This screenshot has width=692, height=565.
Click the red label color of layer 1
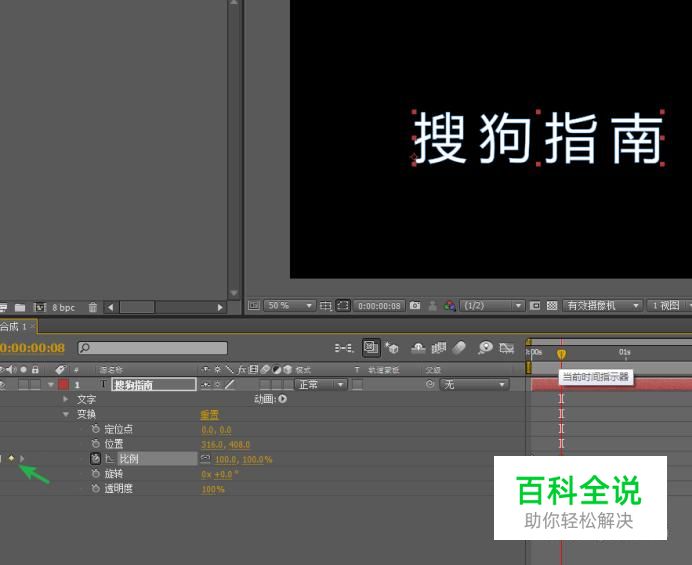point(63,385)
